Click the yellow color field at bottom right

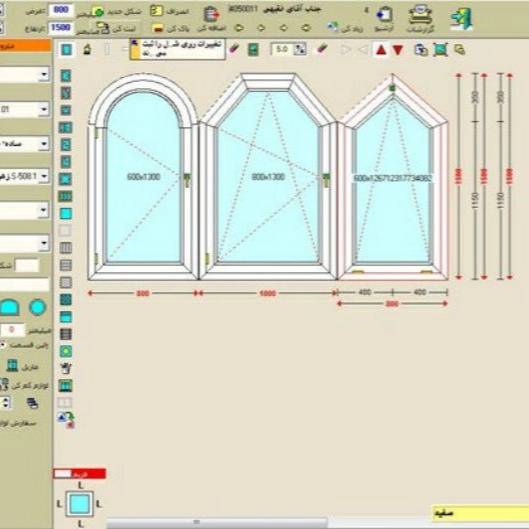(480, 513)
